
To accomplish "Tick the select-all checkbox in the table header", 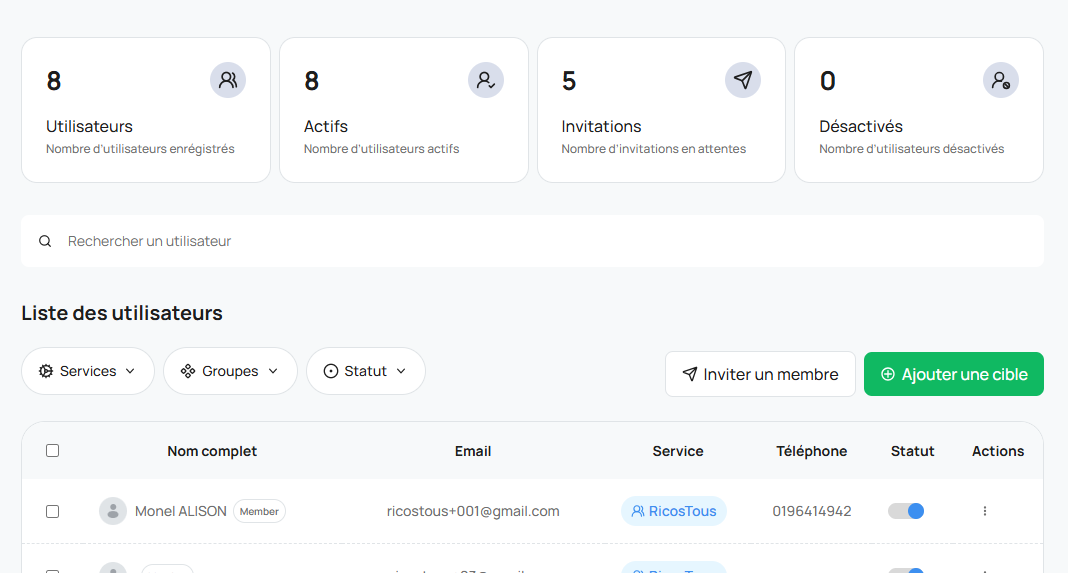I will click(52, 450).
